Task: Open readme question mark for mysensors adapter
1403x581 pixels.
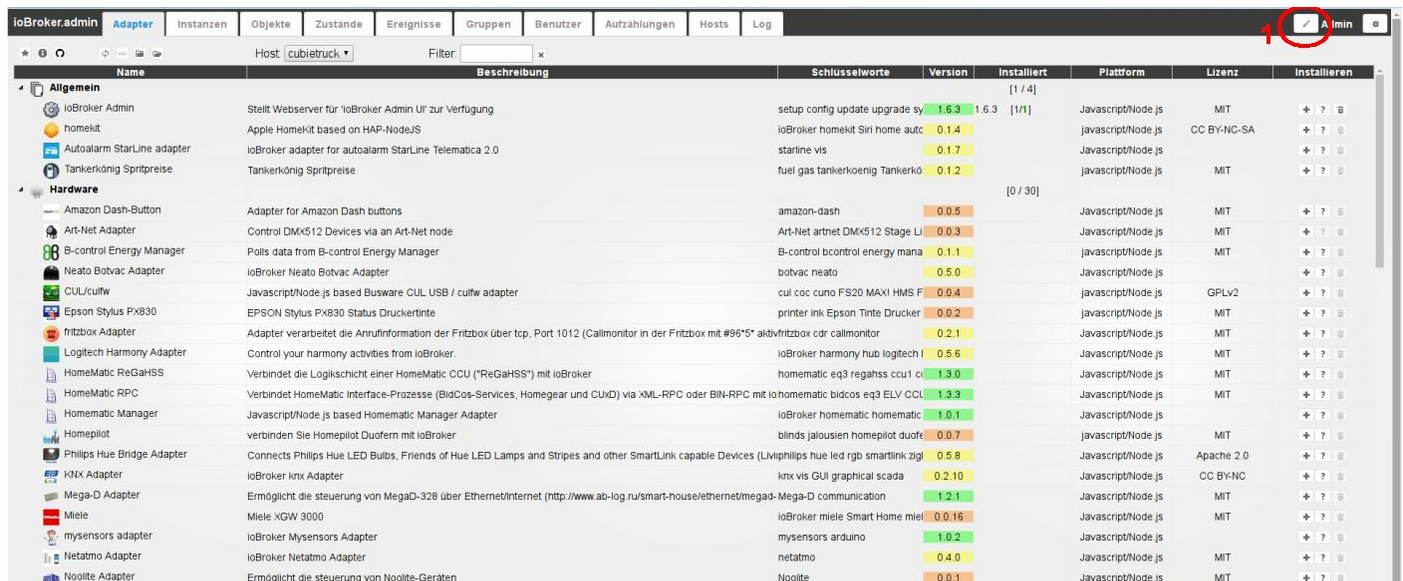Action: pyautogui.click(x=1323, y=537)
